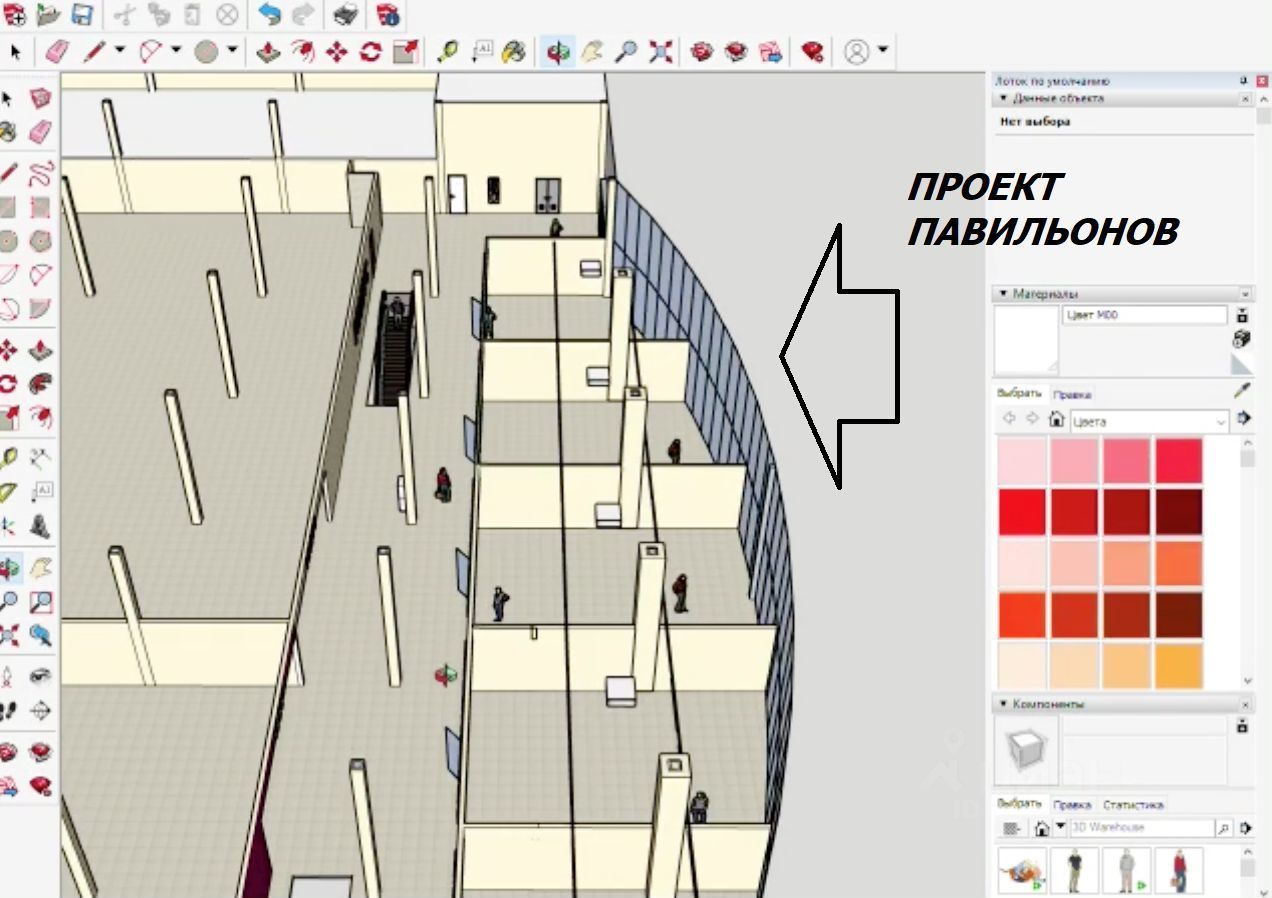The width and height of the screenshot is (1272, 898).
Task: Click the Undo arrow icon
Action: pos(269,14)
